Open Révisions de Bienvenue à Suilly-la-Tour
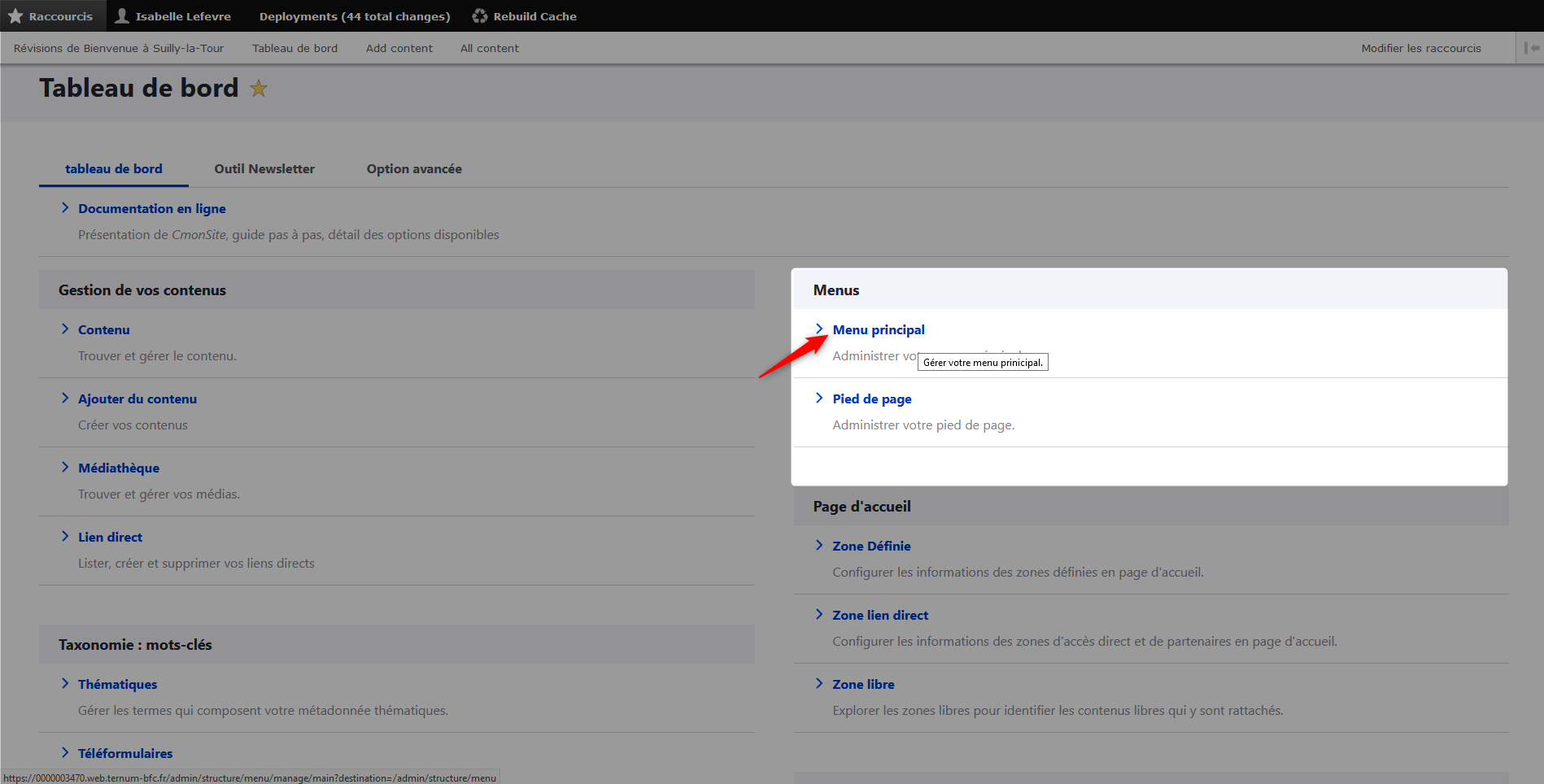 click(x=119, y=48)
